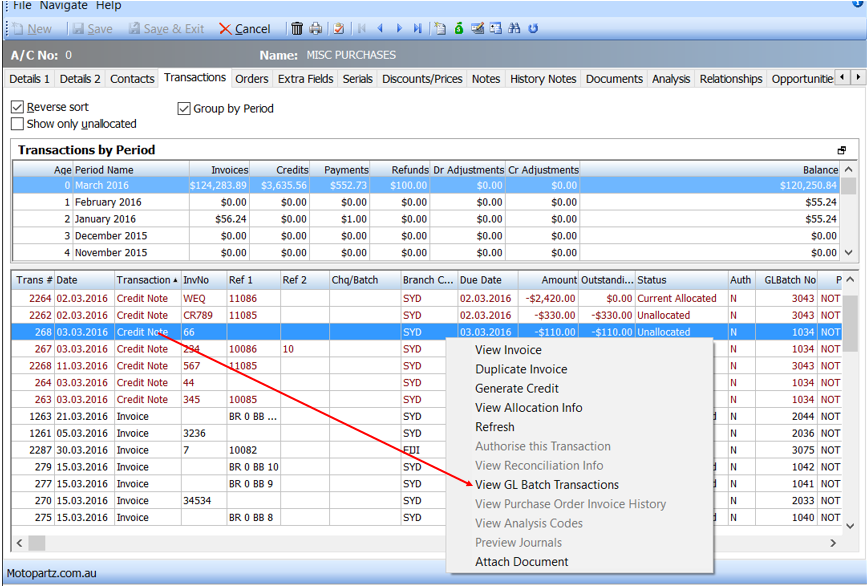Click the blue refresh arrow icon
This screenshot has height=586, width=867.
[x=533, y=28]
